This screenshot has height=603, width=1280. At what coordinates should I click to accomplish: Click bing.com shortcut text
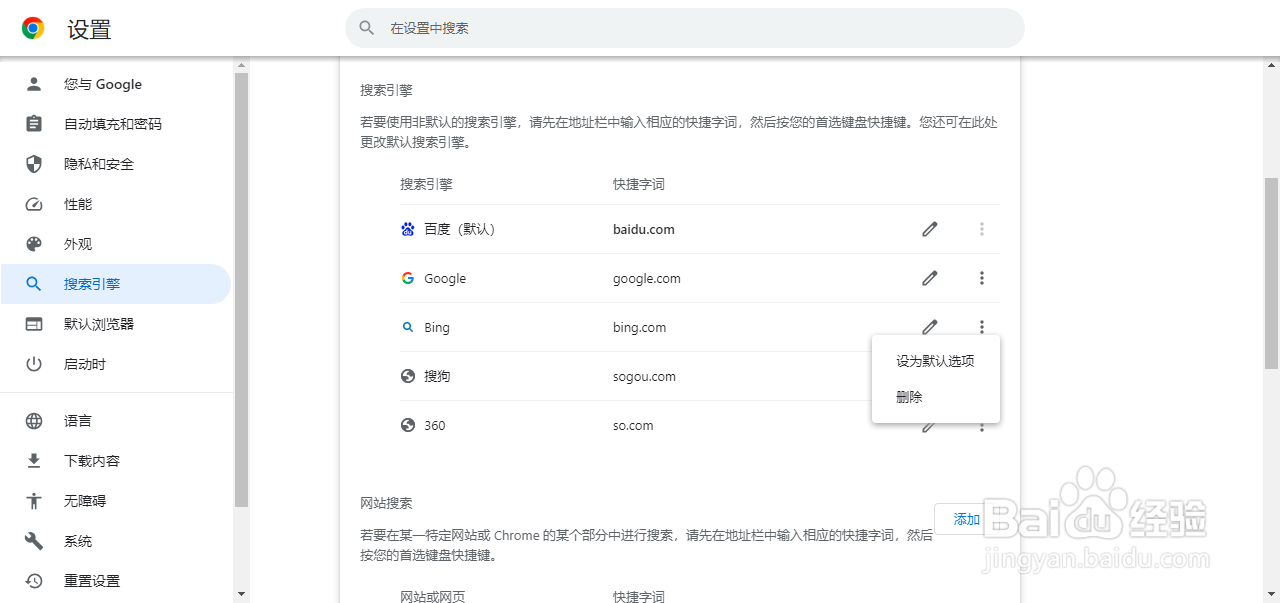coord(639,327)
